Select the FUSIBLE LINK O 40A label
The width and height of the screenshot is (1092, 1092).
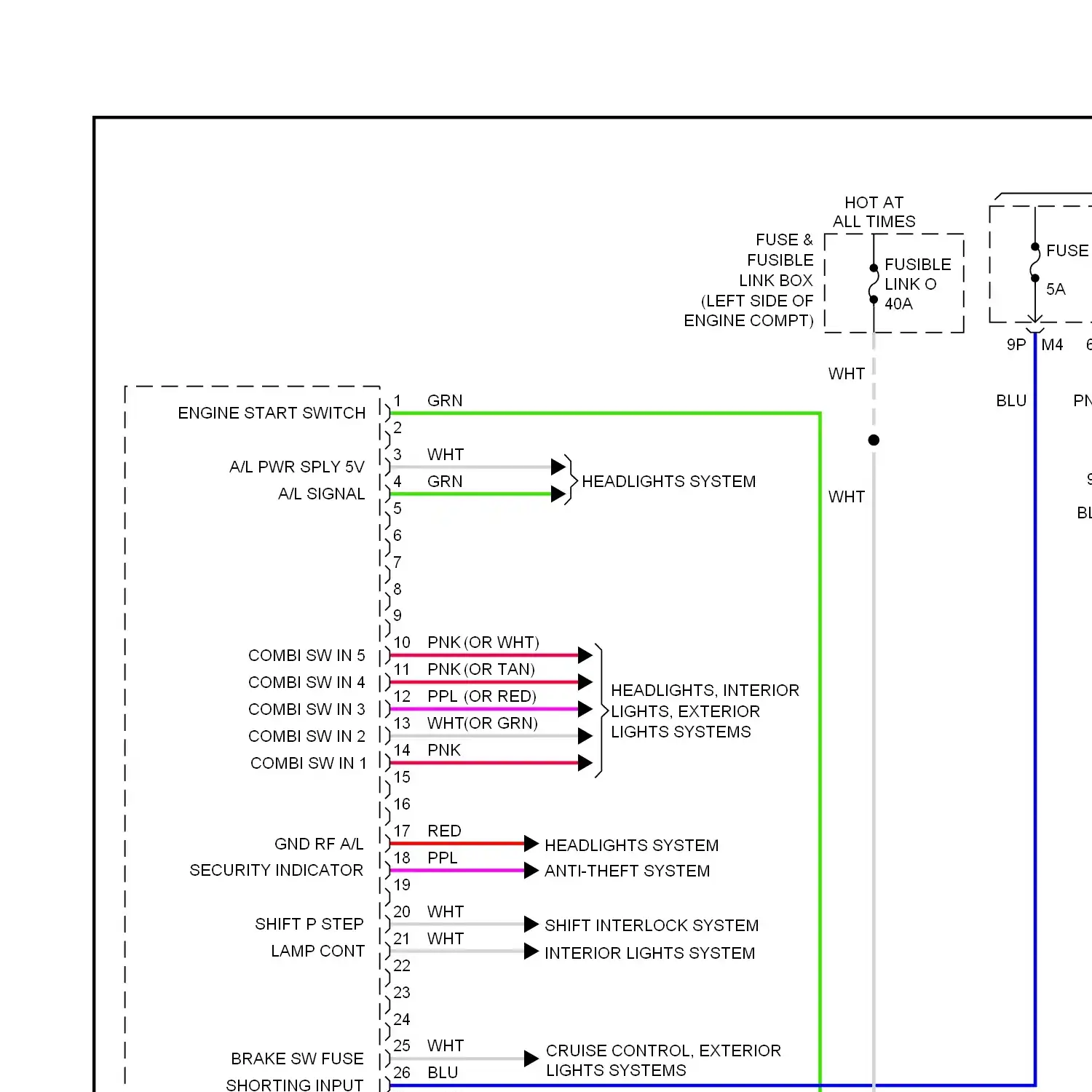[917, 285]
